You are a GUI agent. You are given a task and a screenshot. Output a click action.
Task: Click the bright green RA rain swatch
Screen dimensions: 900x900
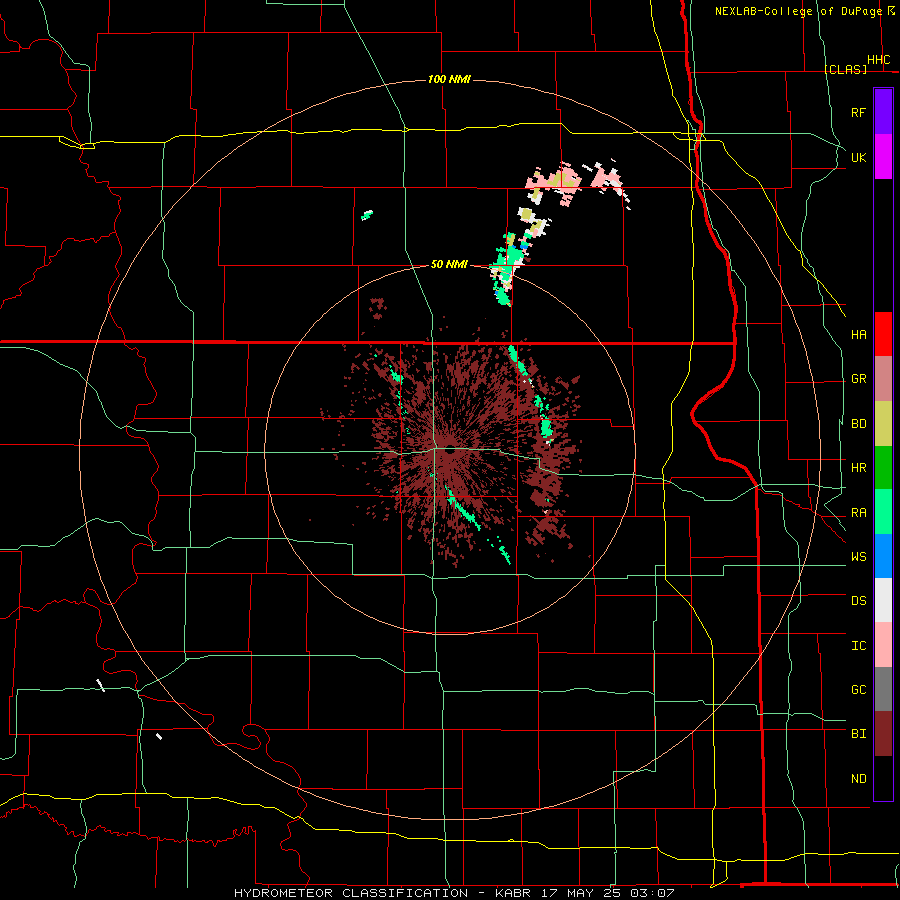(883, 512)
